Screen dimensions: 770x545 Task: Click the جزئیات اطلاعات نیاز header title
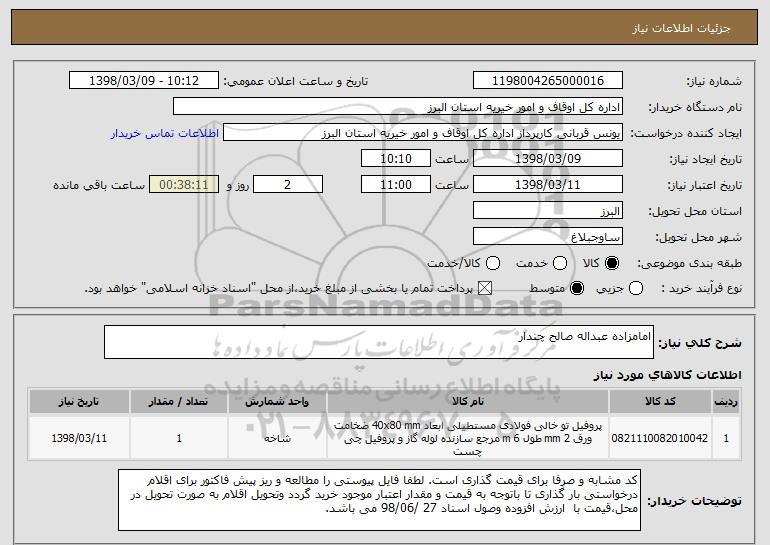coord(681,28)
